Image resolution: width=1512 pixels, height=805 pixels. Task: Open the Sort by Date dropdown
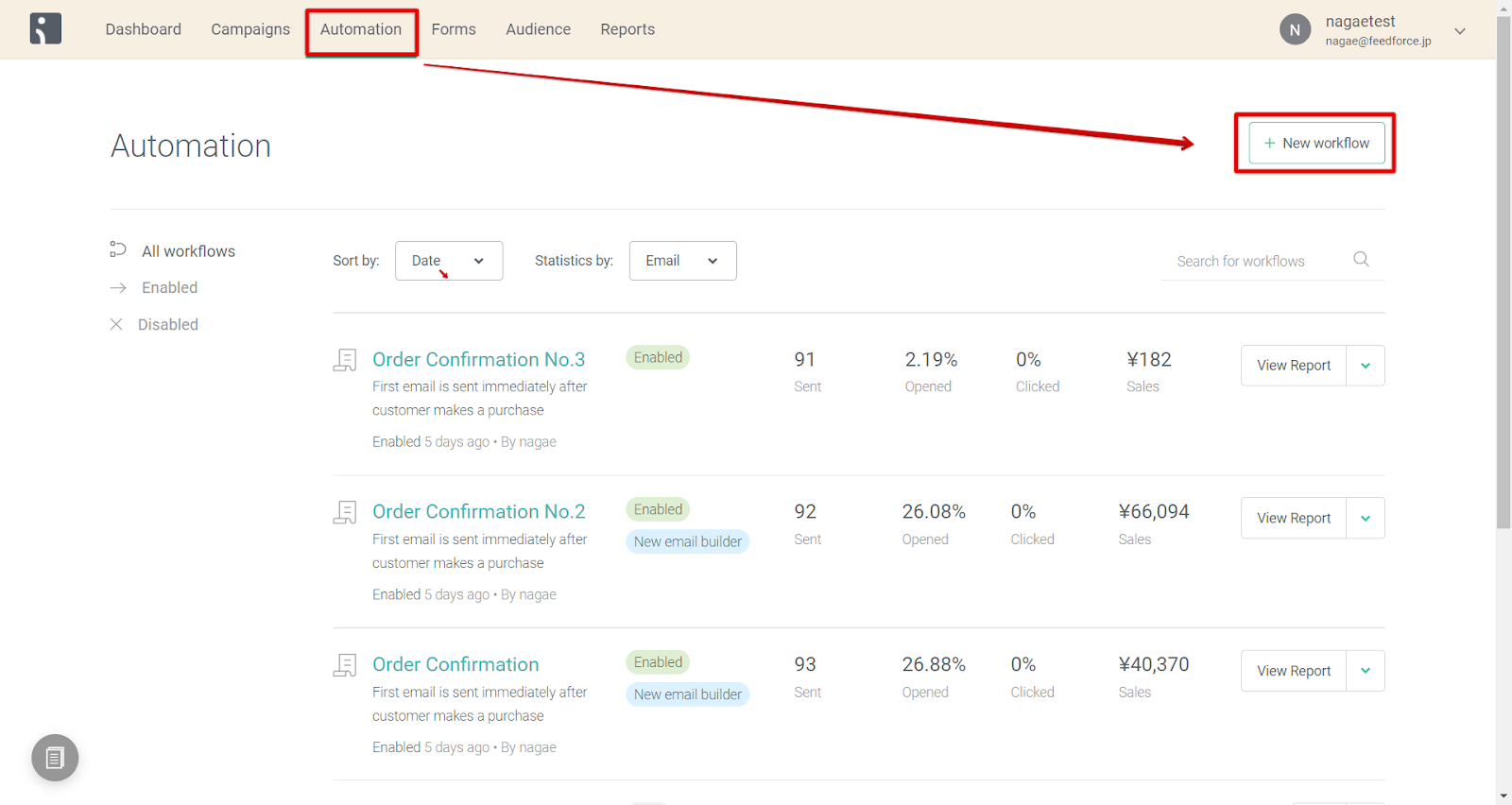[449, 261]
